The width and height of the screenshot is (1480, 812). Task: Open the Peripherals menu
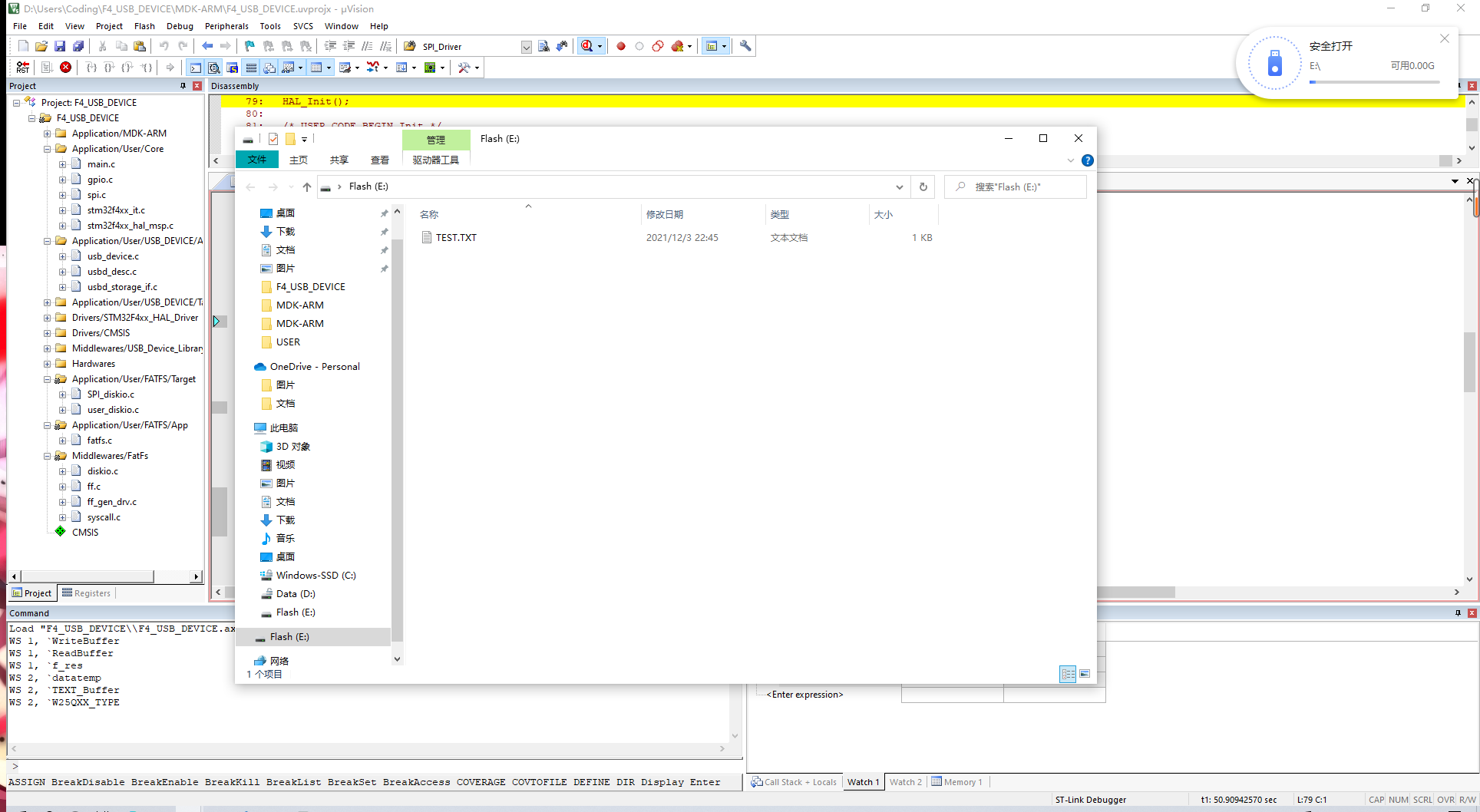coord(226,26)
